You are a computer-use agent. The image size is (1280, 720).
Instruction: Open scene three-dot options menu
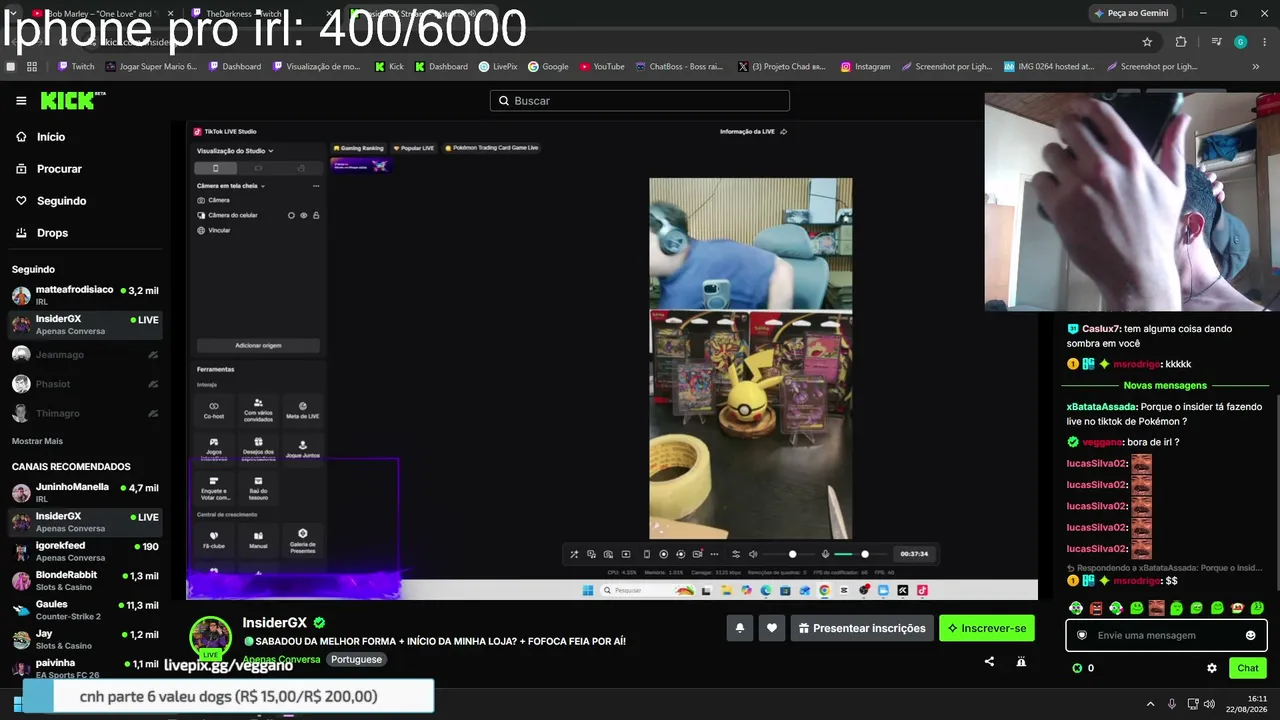point(316,186)
